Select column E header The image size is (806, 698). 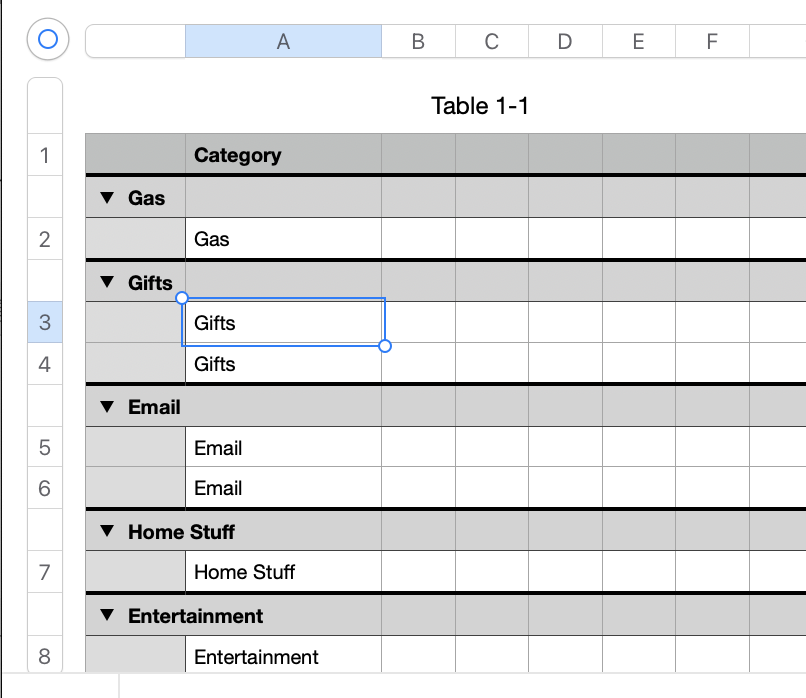pos(639,41)
